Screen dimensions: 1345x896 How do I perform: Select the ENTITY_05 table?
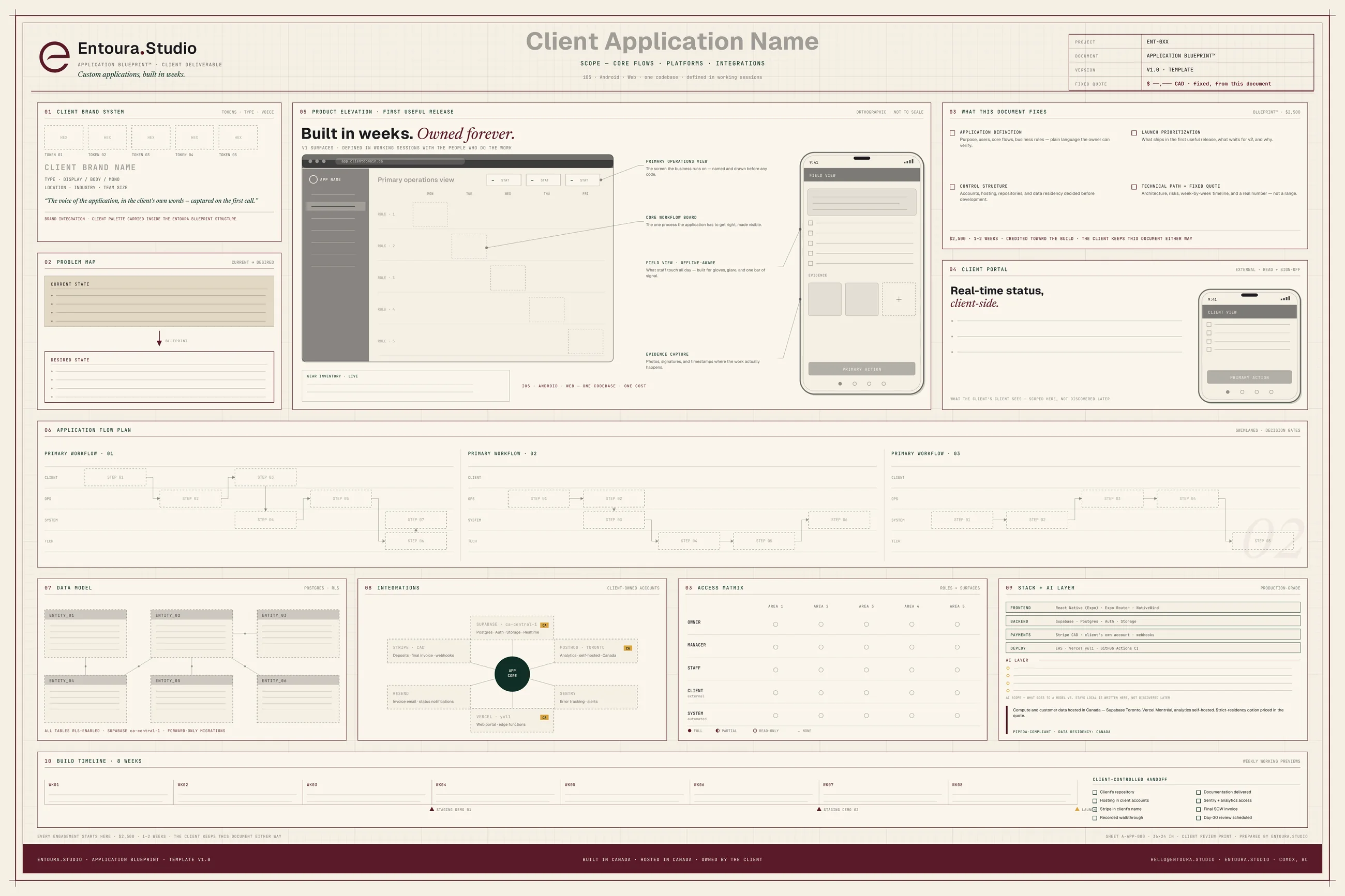tap(191, 699)
